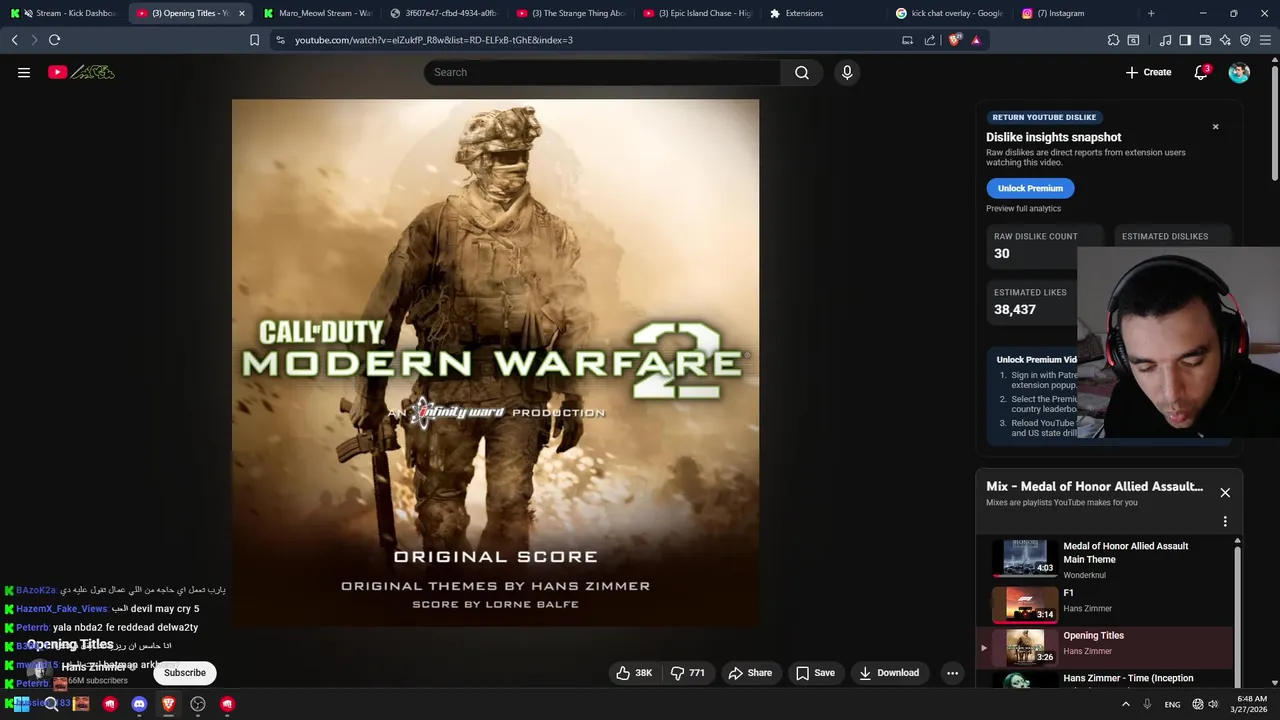Switch to Epic Island Chase tab
Screen dimensions: 1280x720
pyautogui.click(x=697, y=13)
